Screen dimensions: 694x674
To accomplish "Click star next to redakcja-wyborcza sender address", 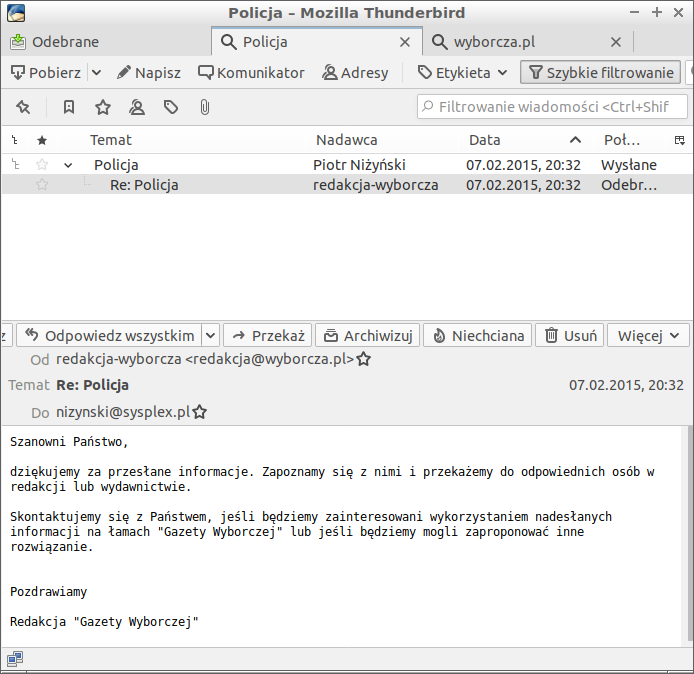I will [364, 359].
